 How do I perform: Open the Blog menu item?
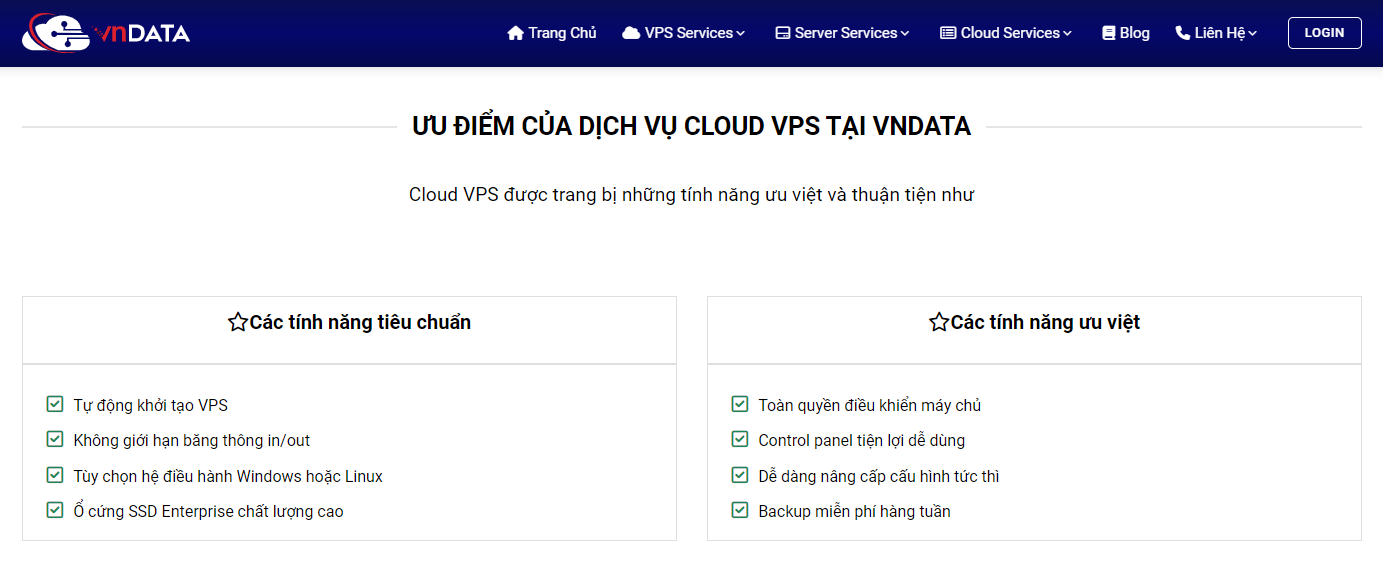tap(1134, 33)
